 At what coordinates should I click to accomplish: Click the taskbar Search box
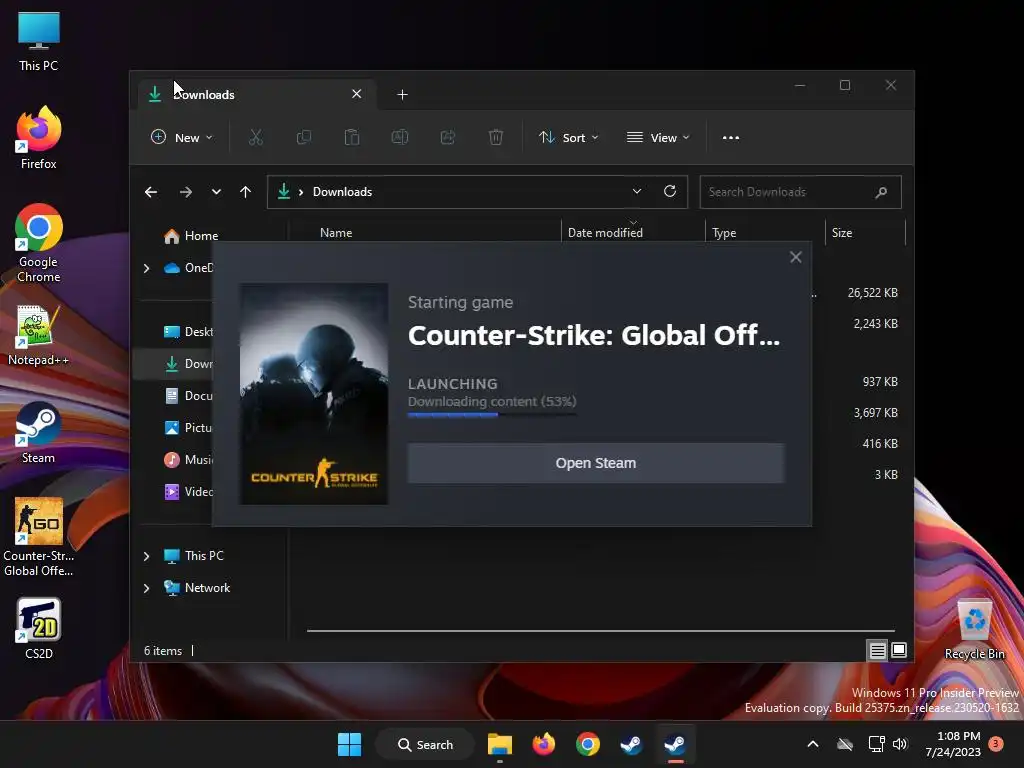click(424, 744)
